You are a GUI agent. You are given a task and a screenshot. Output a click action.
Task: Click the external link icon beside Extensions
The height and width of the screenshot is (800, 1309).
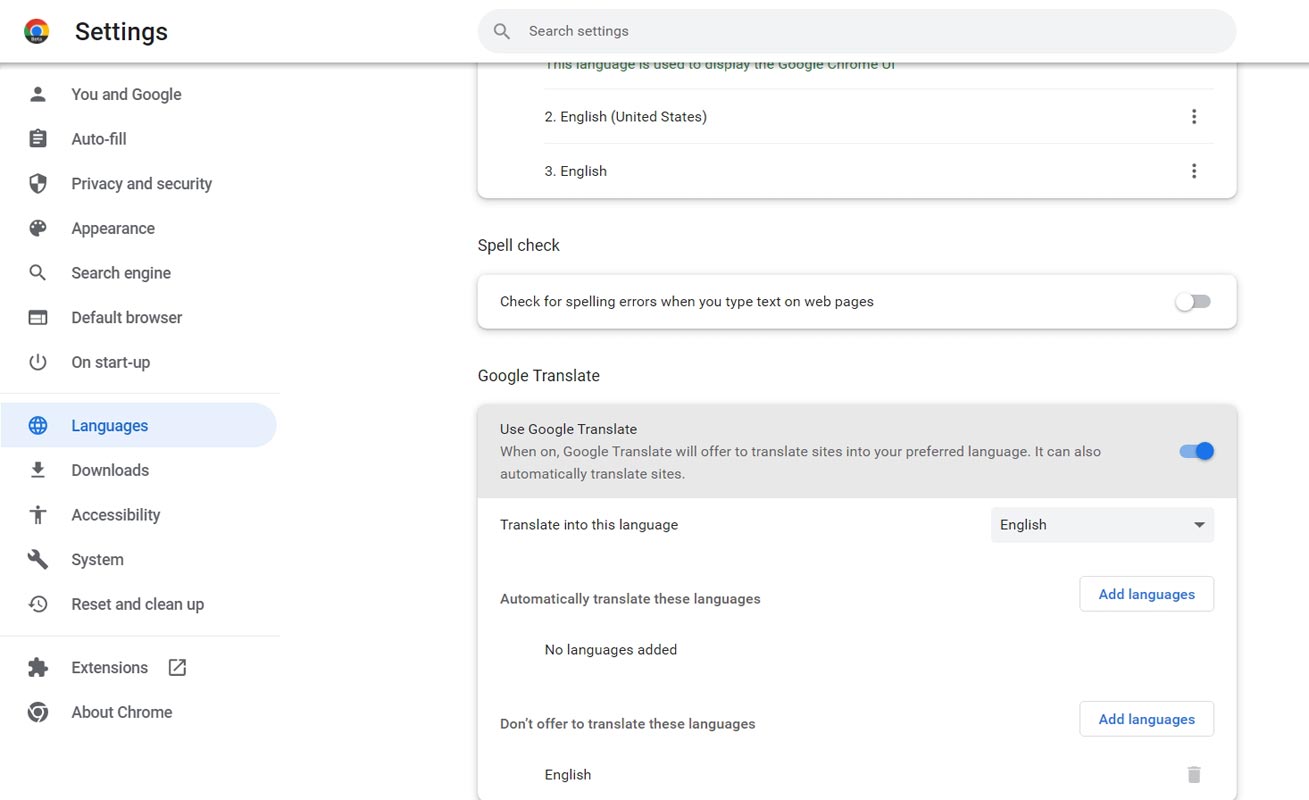click(x=177, y=667)
